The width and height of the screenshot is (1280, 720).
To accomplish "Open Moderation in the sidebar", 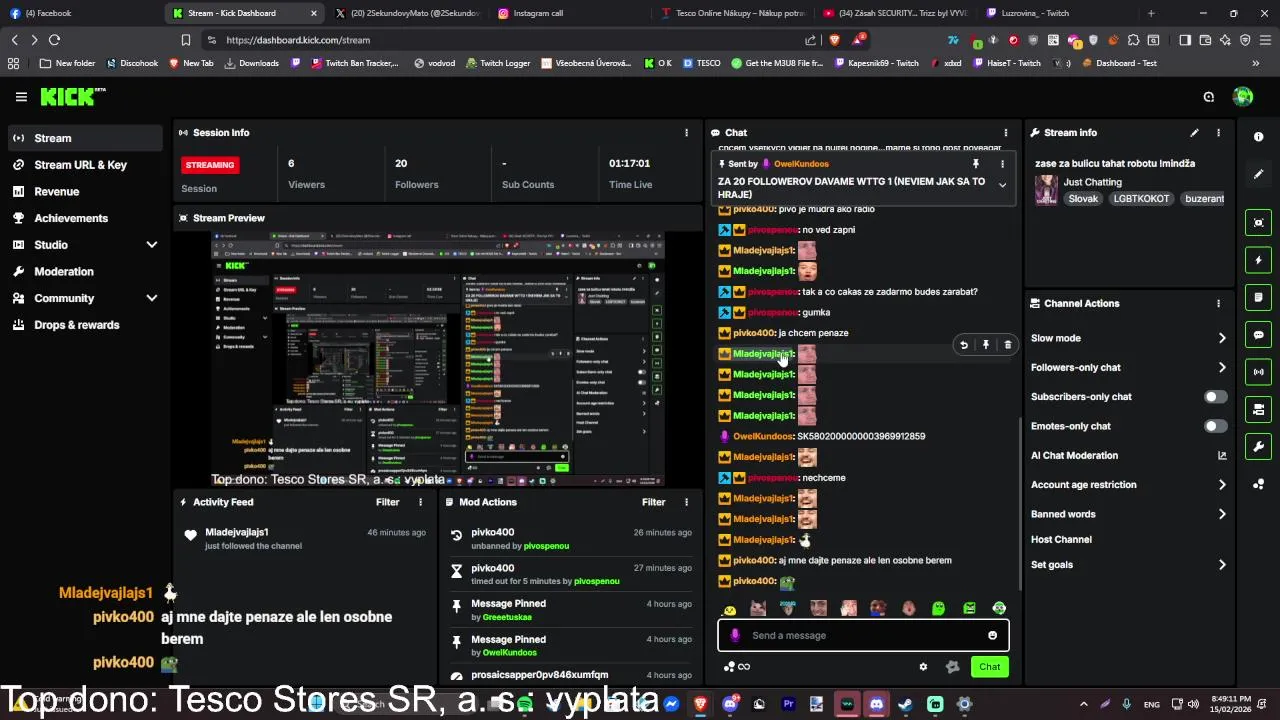I will pyautogui.click(x=84, y=271).
